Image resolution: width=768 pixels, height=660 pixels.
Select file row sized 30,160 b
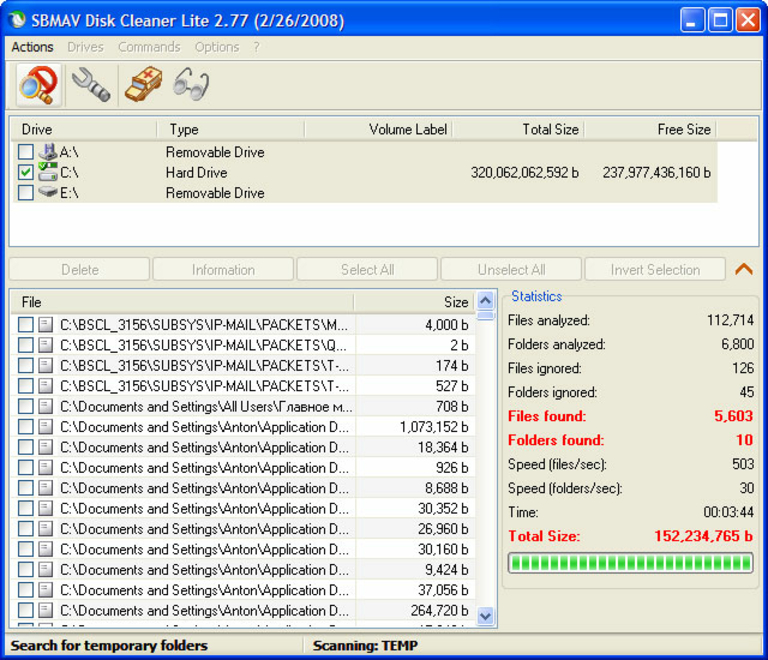243,549
